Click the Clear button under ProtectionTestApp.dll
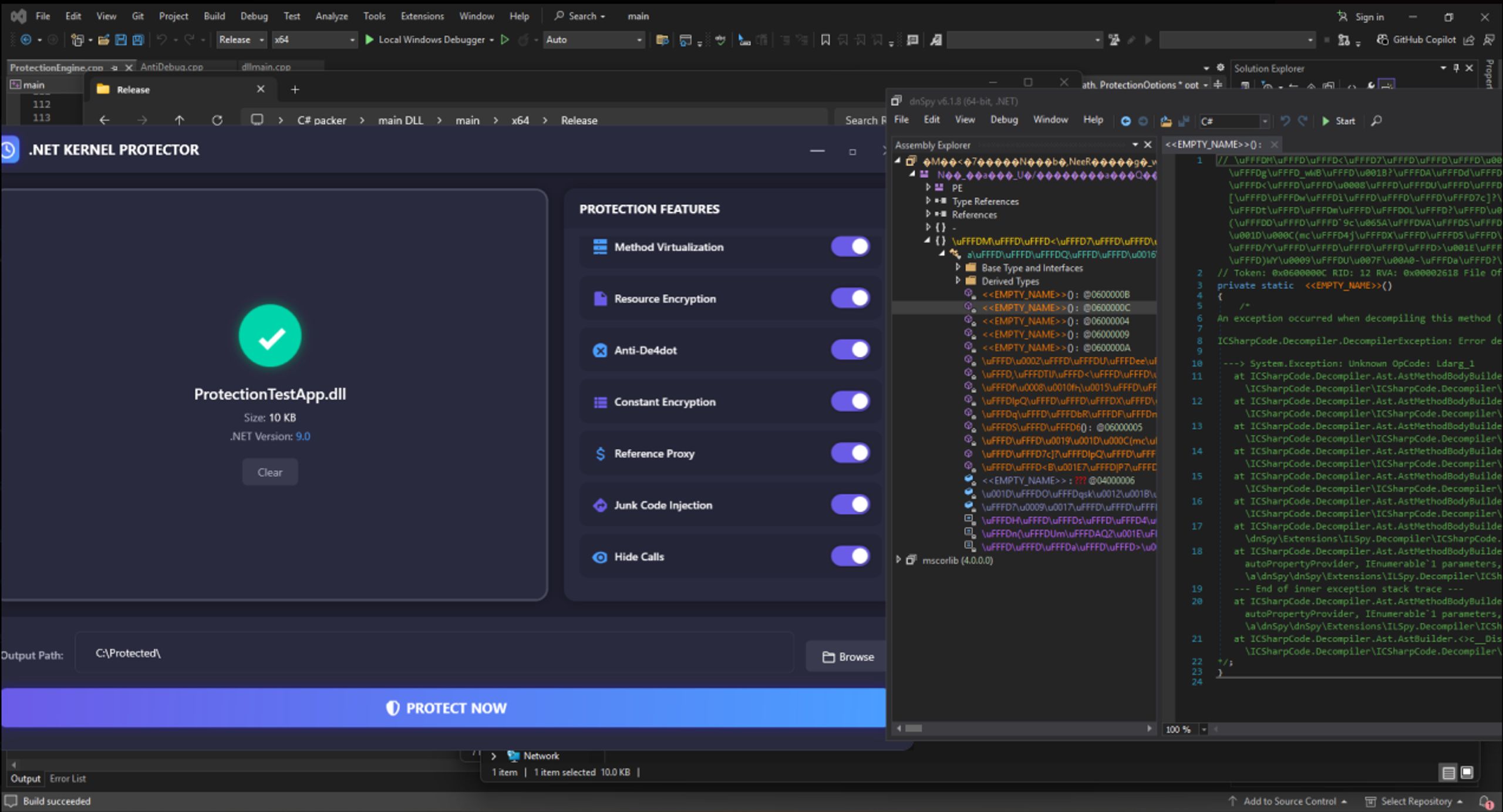Screen dimensions: 1503x812 [x=270, y=472]
